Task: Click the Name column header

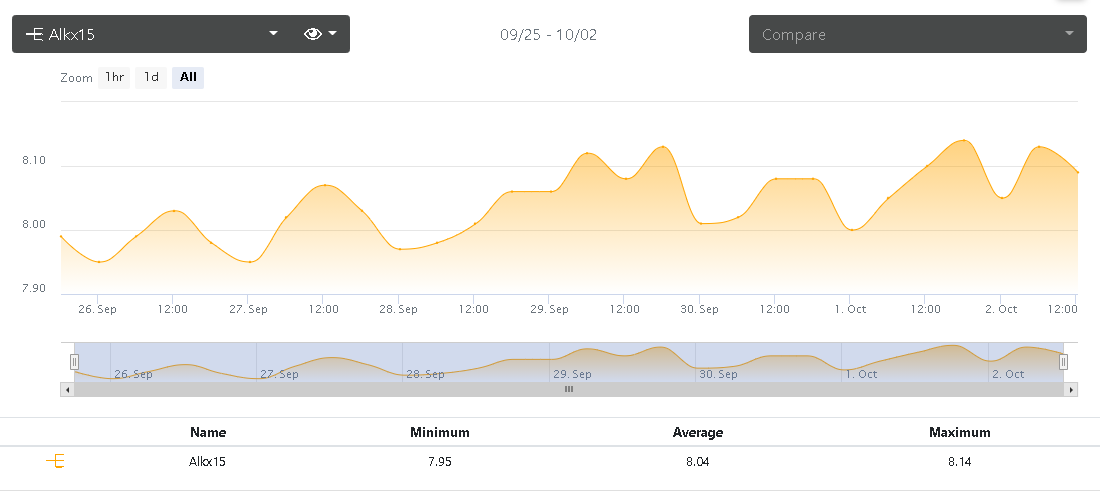Action: [208, 432]
